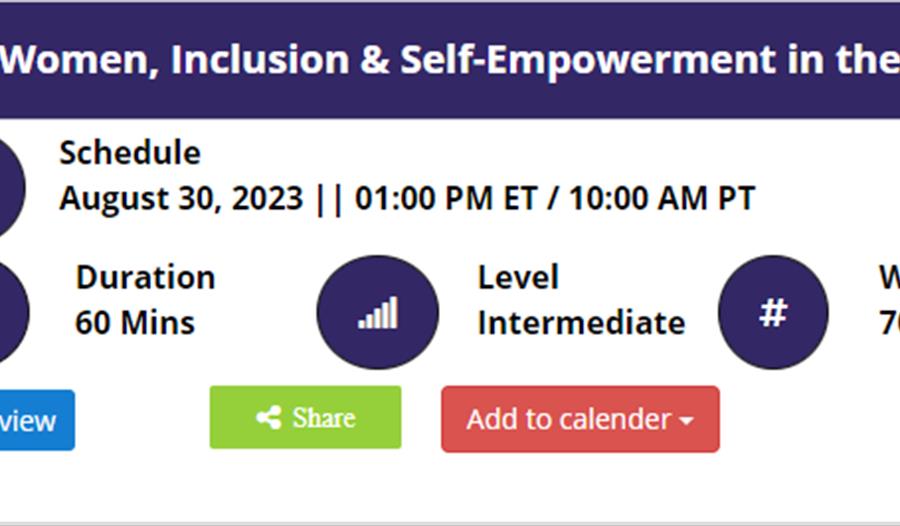Click the partially visible Schedule circle icon
This screenshot has height=526, width=900.
tap(11, 187)
